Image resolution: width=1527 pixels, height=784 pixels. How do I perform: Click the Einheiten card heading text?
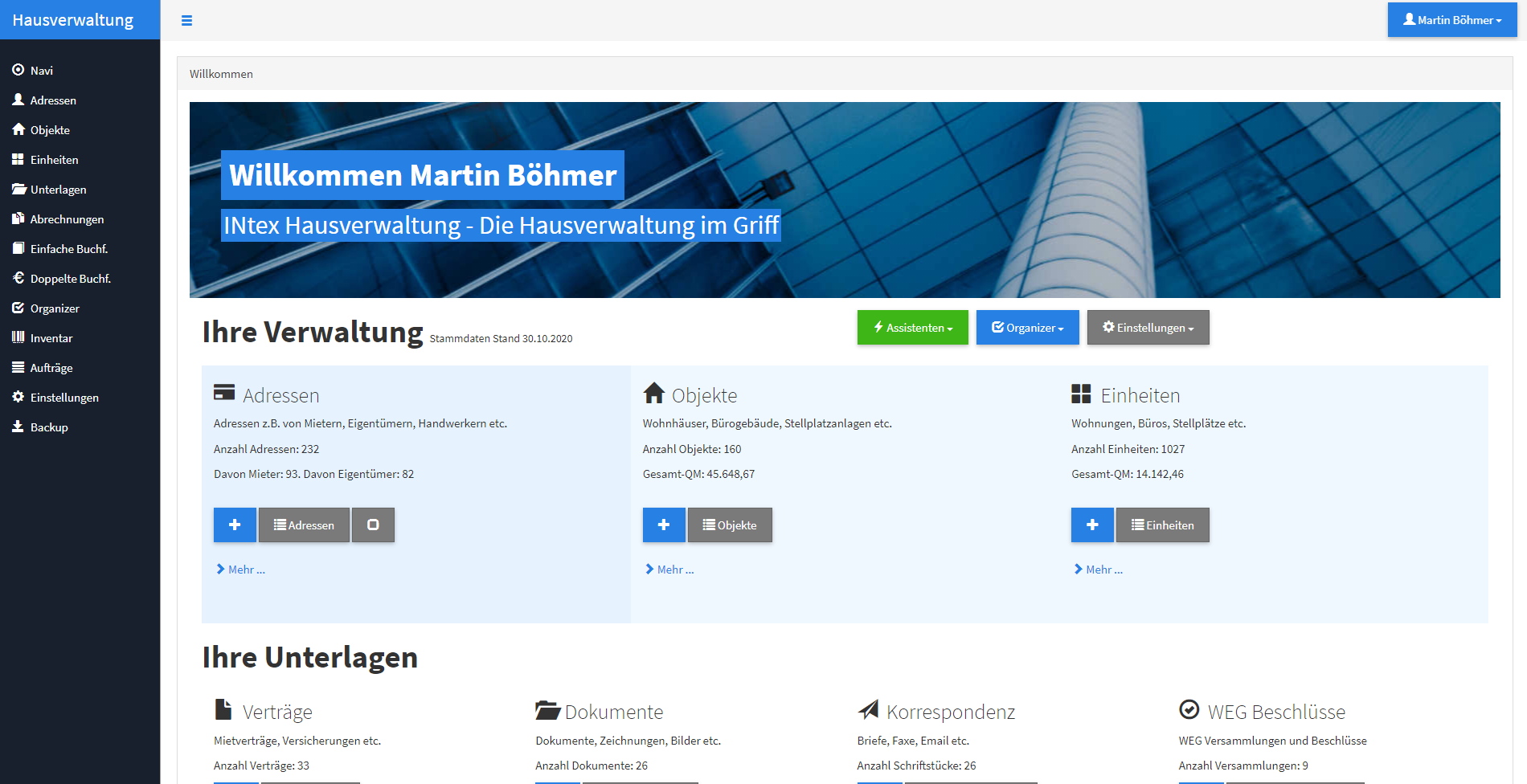click(1140, 395)
